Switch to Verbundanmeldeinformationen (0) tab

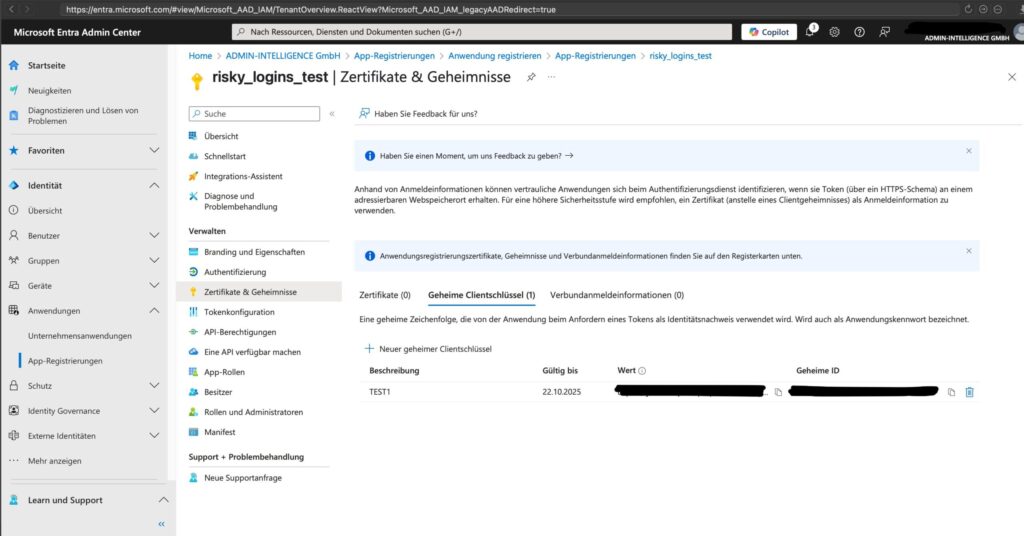pos(616,295)
